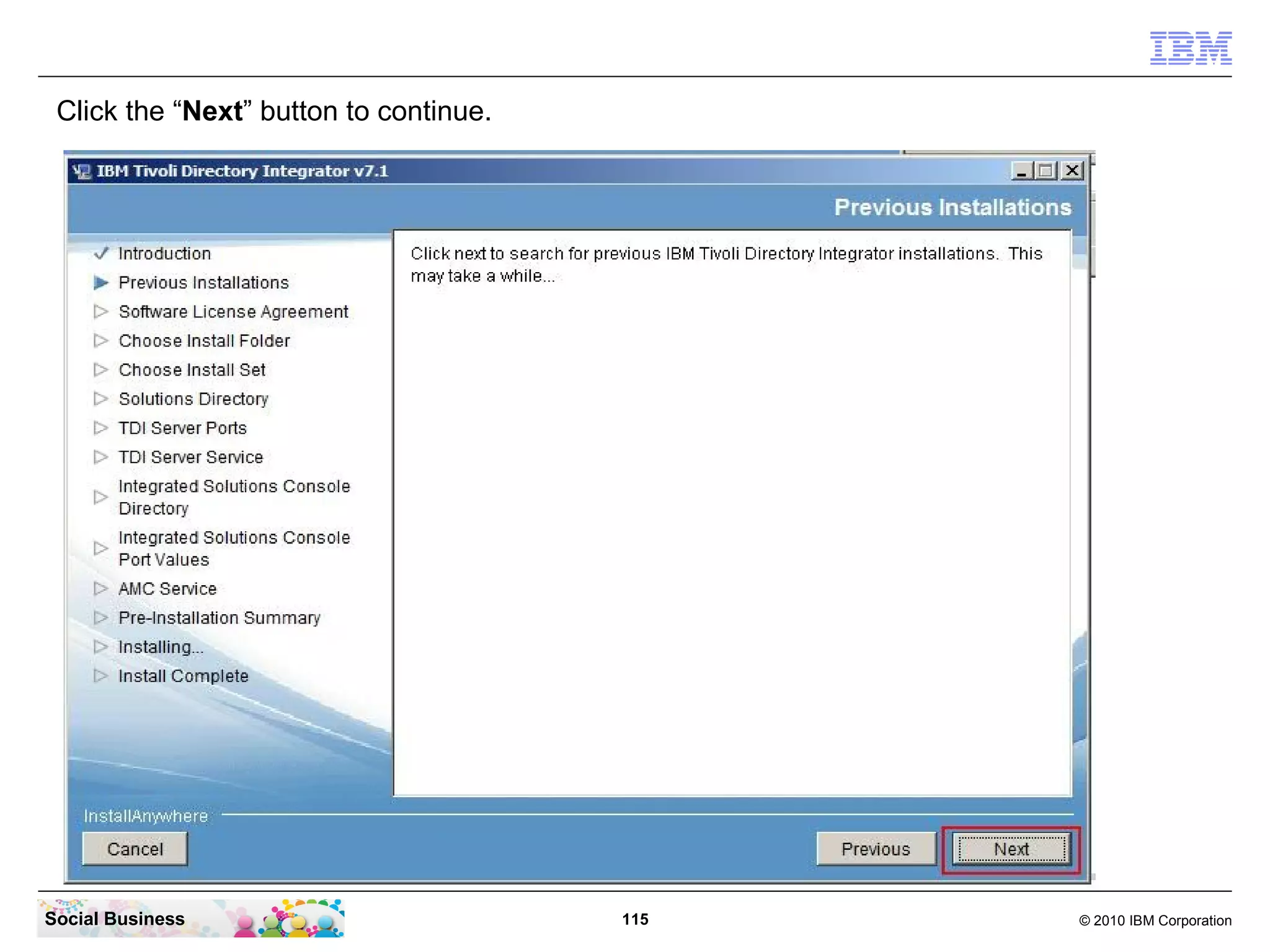This screenshot has height=952, width=1270.
Task: Click the arrow beside Choose Install Set
Action: [x=101, y=369]
